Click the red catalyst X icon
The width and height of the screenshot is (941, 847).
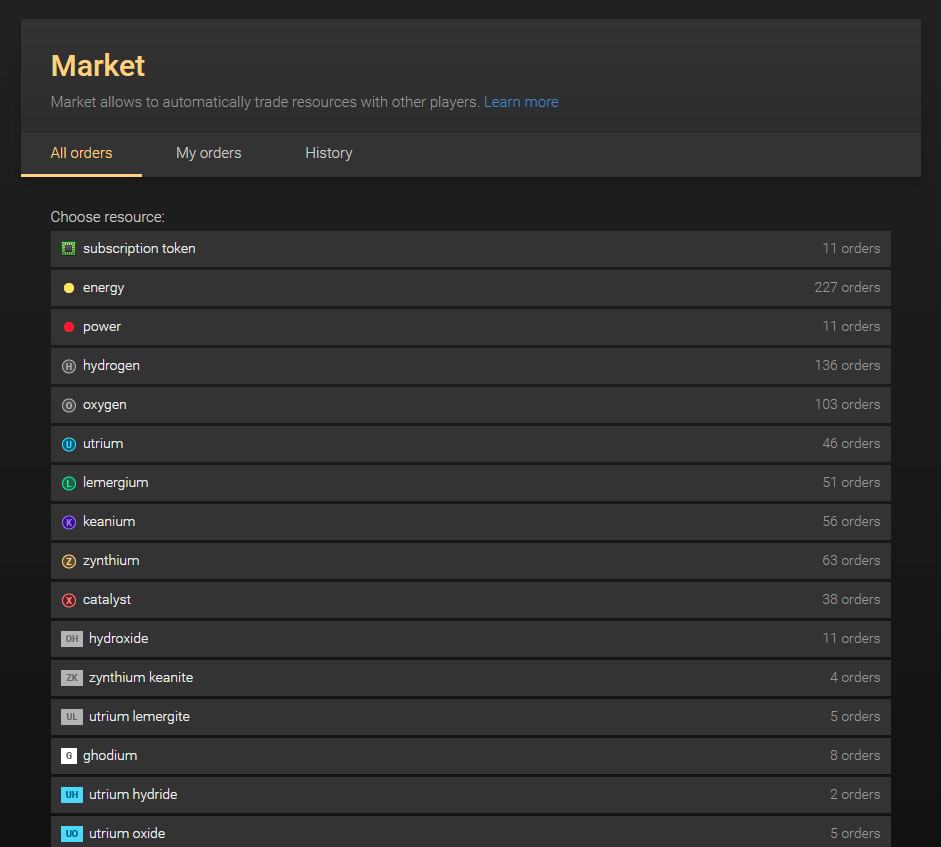click(69, 600)
